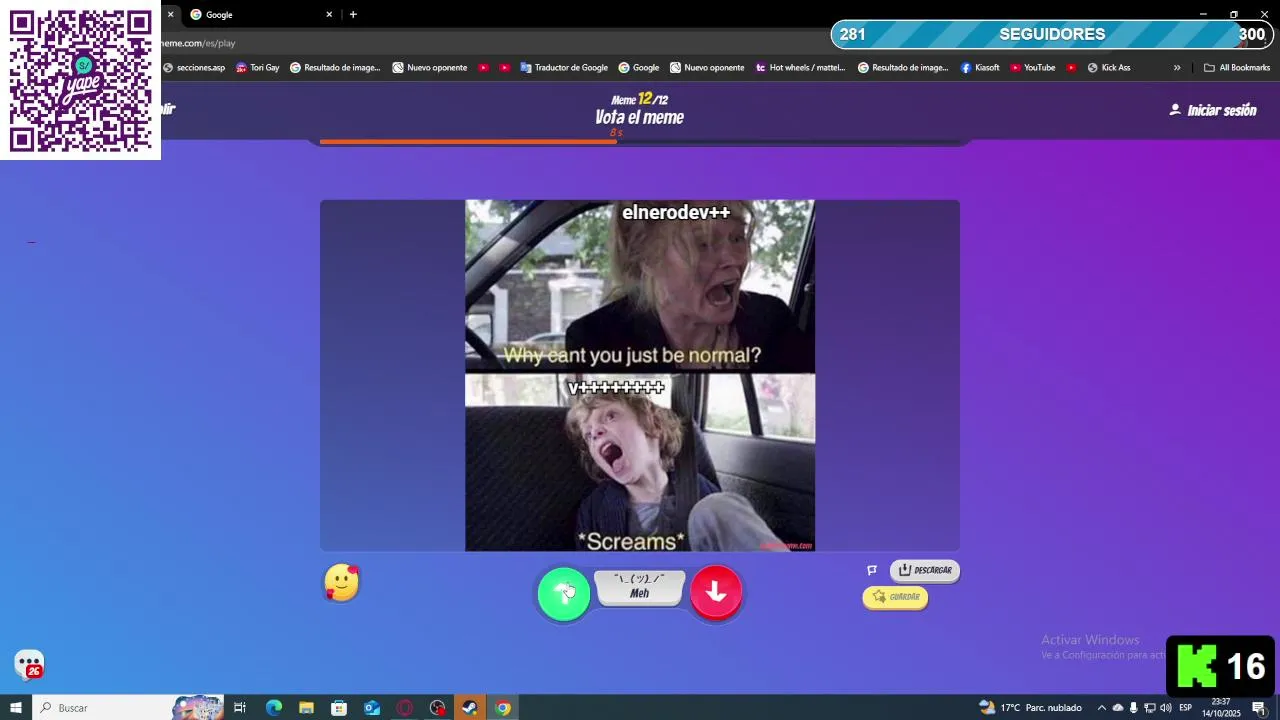
Task: Open Microsoft Store from taskbar
Action: click(x=339, y=708)
